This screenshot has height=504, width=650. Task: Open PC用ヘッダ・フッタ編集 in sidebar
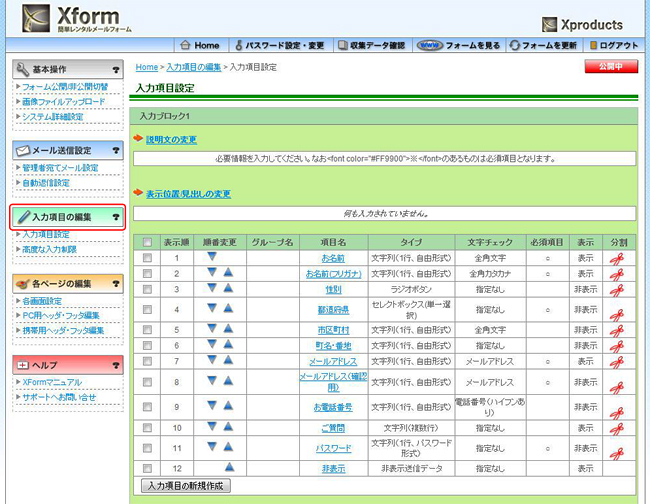coord(61,315)
